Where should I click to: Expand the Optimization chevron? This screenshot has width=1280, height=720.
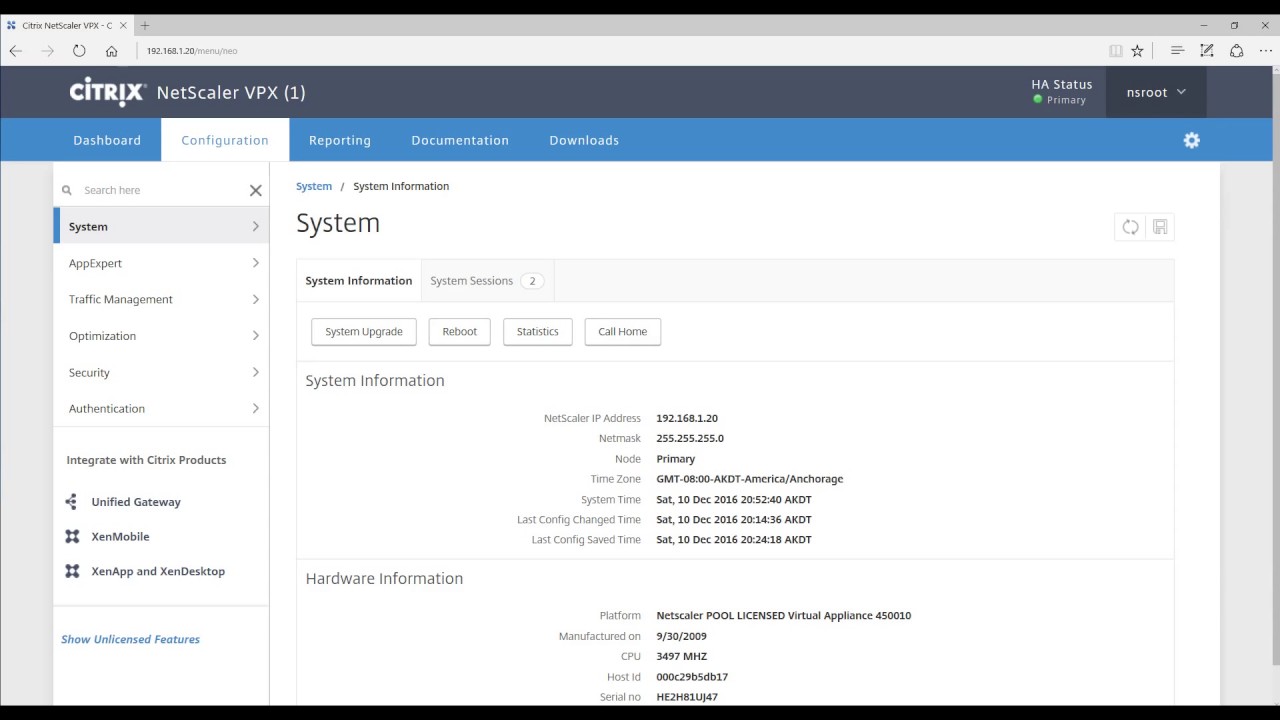point(255,336)
